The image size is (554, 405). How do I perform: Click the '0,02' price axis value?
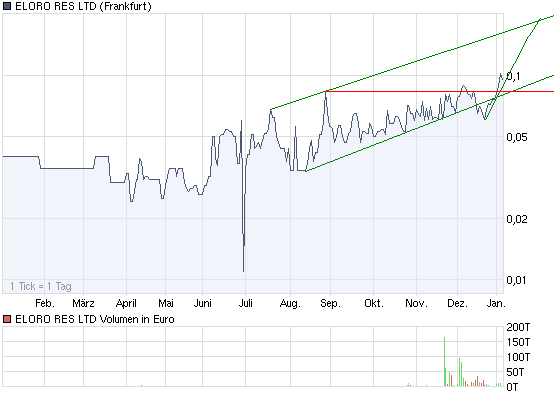[517, 219]
